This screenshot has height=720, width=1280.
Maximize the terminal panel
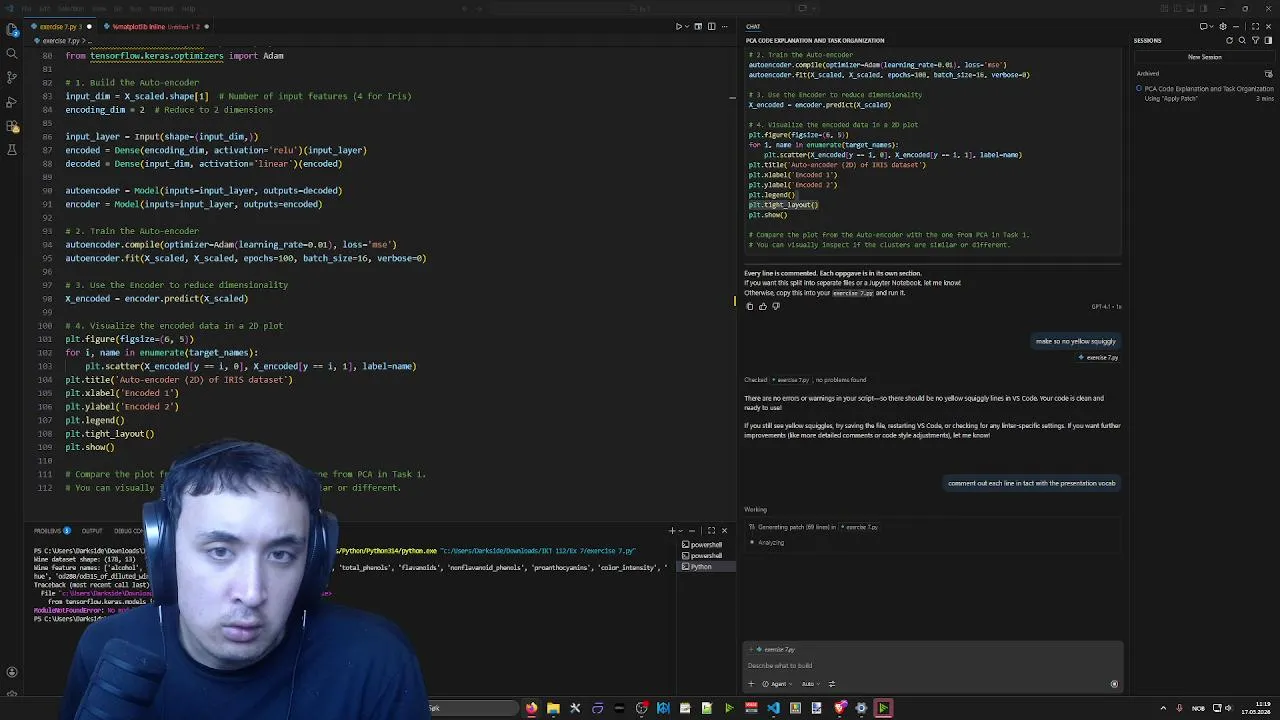click(711, 531)
